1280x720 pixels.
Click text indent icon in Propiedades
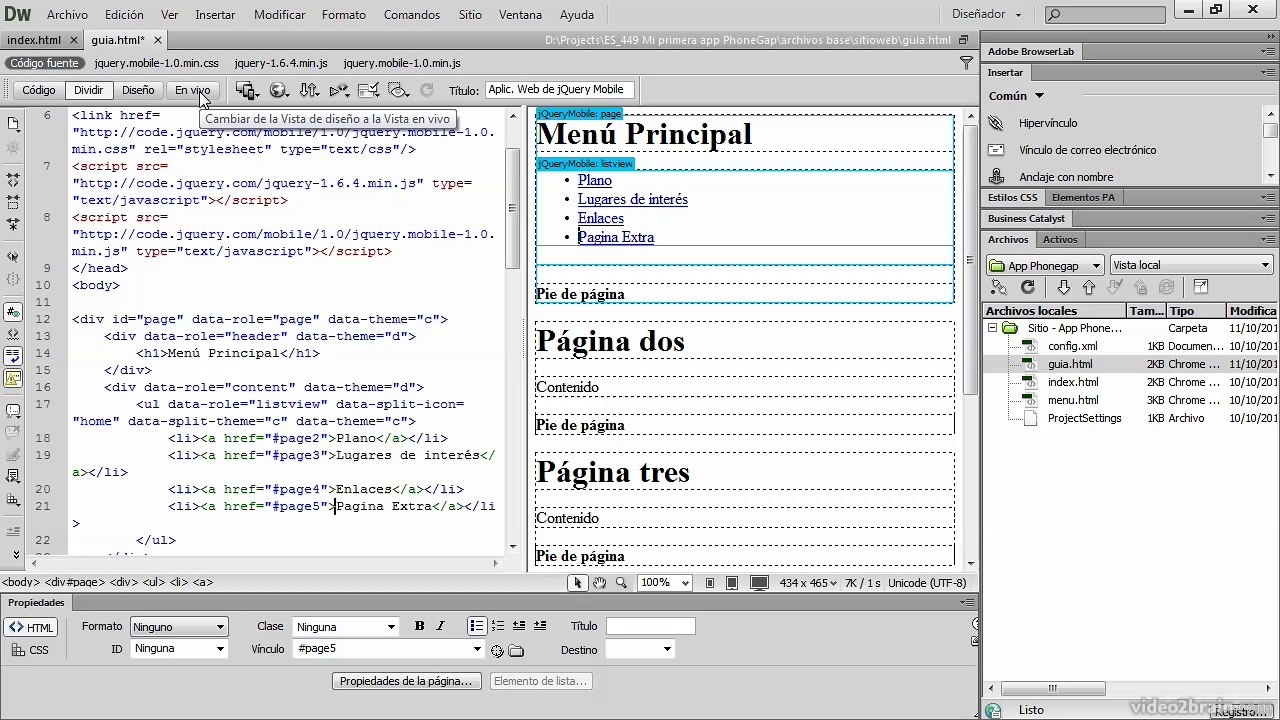540,626
